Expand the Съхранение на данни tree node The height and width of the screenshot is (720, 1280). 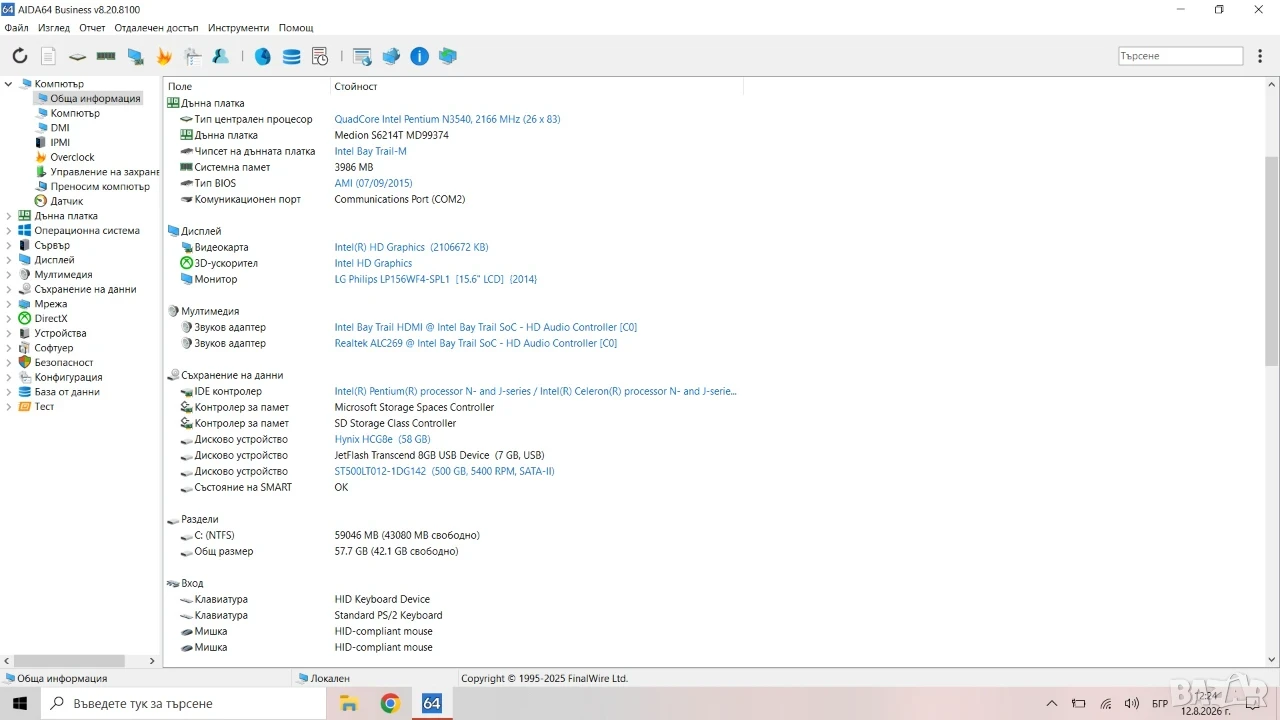coord(9,289)
